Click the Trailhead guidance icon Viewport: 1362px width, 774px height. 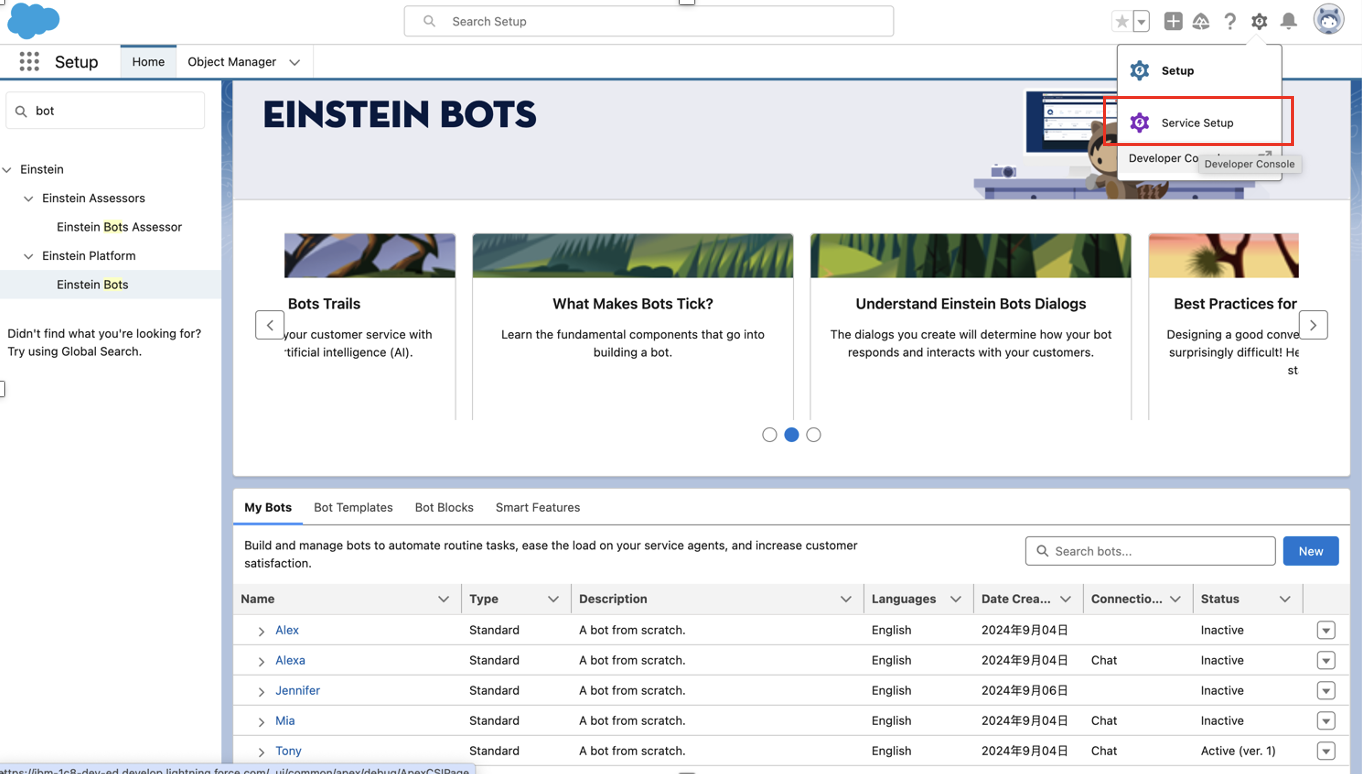tap(1201, 21)
